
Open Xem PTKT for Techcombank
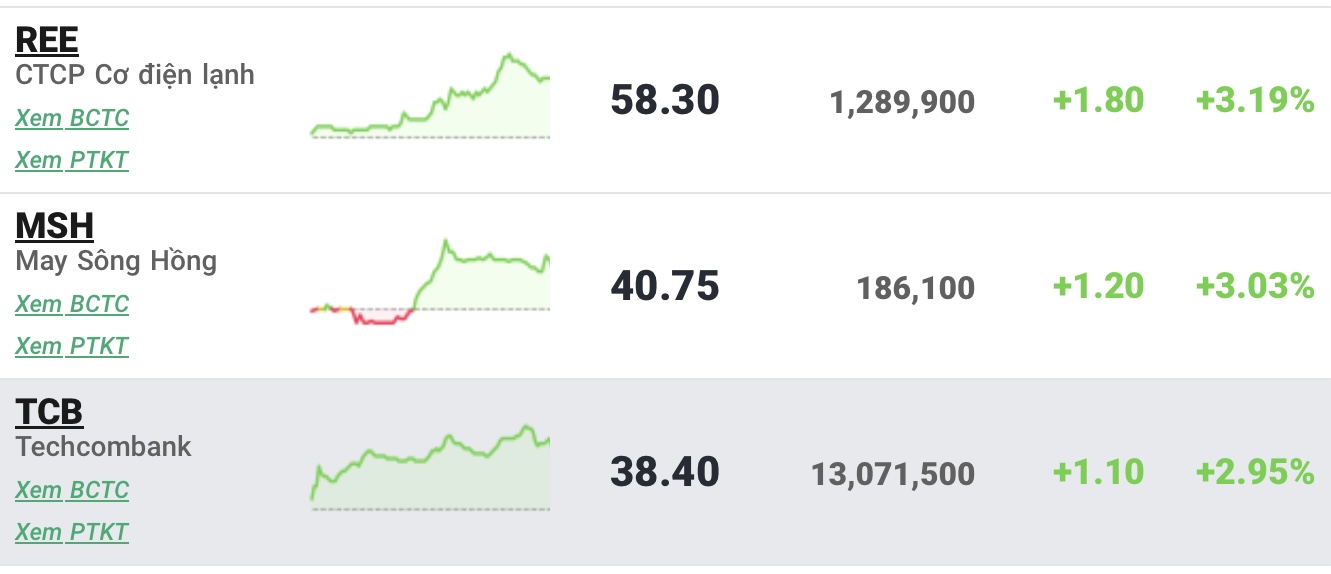pyautogui.click(x=72, y=532)
